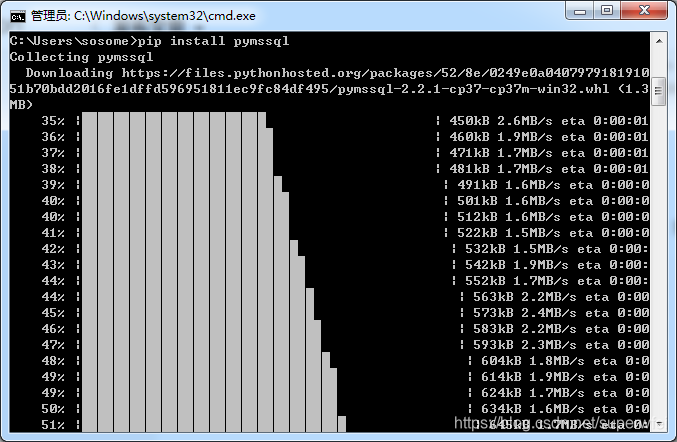
Task: Click the '460kB 1.9MB/s' download status
Action: tap(501, 137)
